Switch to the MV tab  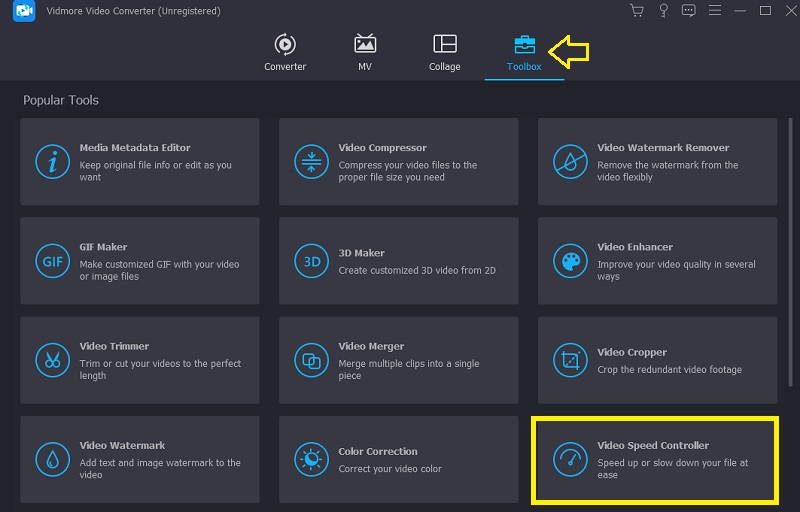365,52
